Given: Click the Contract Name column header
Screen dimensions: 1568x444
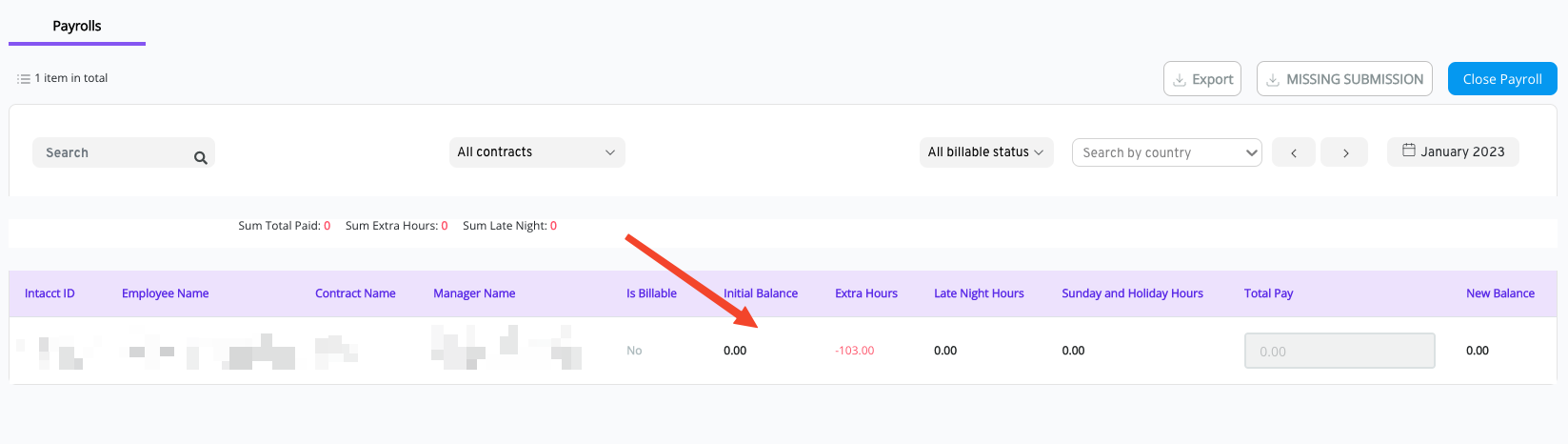Looking at the screenshot, I should click(x=355, y=293).
